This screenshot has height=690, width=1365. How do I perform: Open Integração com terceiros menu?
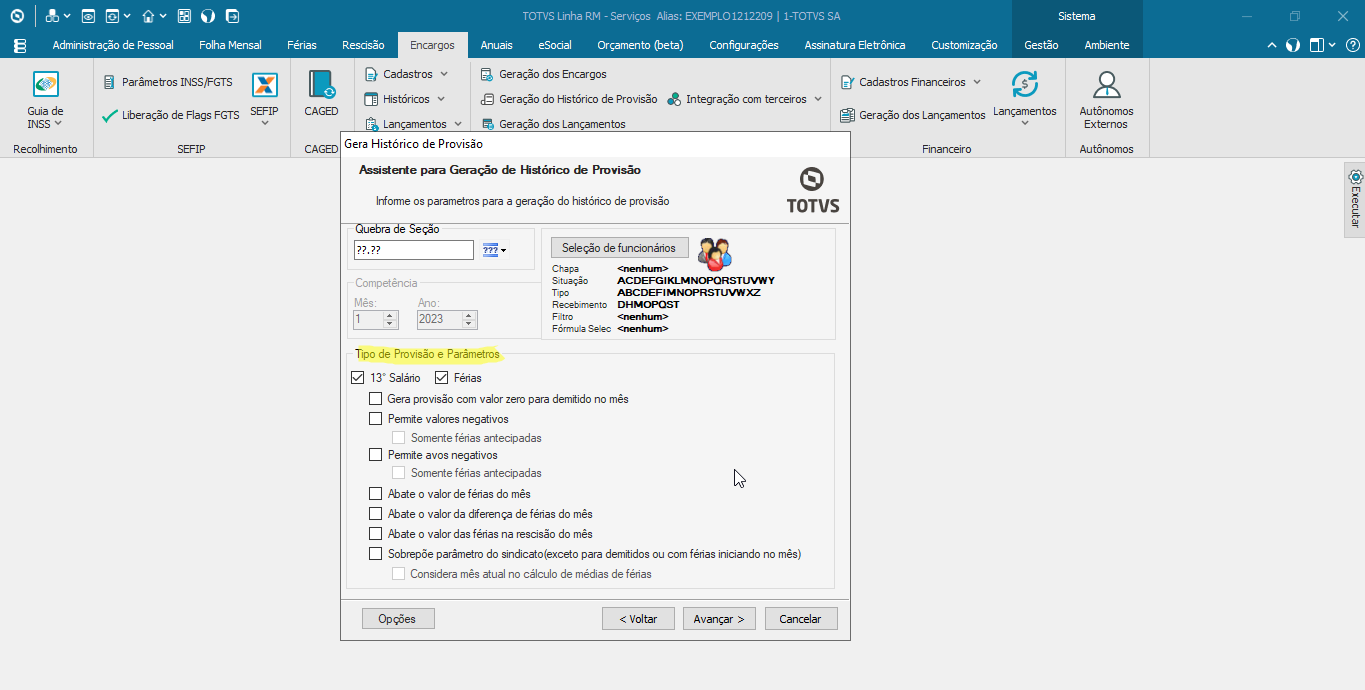[745, 99]
